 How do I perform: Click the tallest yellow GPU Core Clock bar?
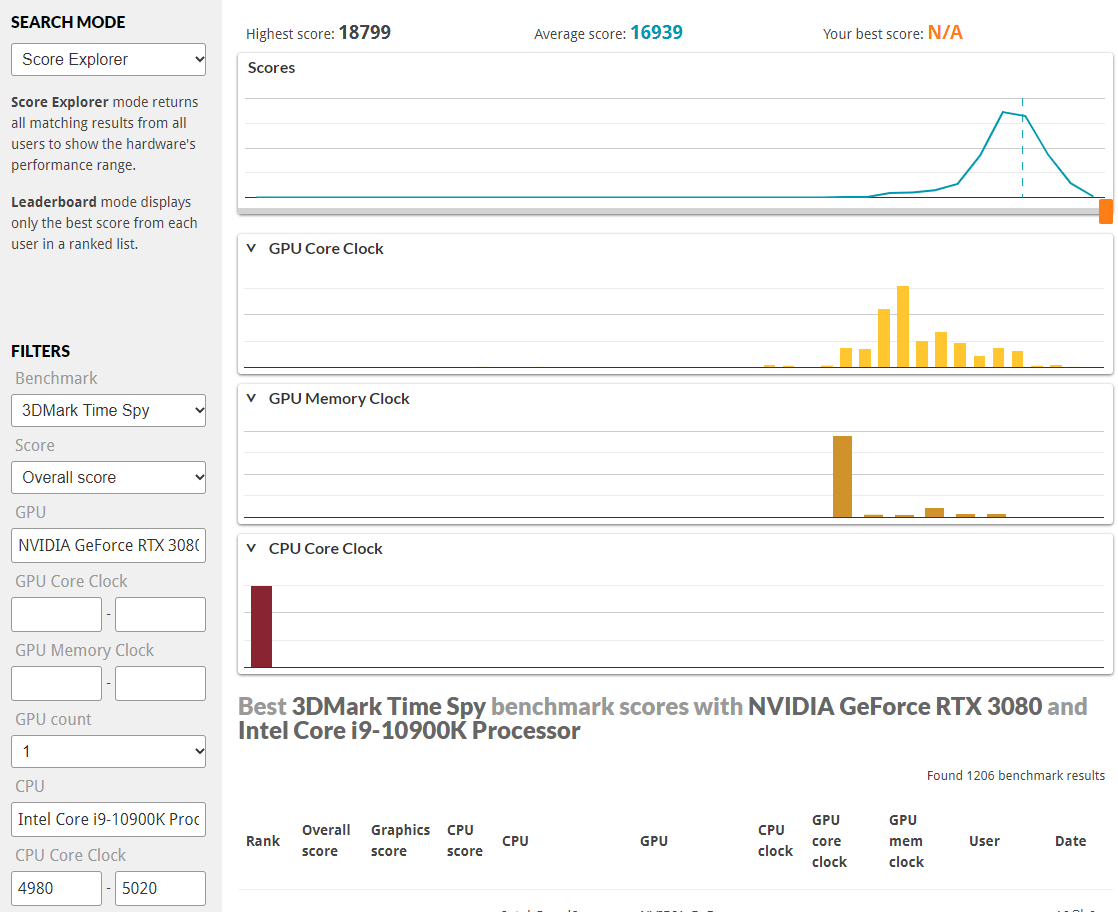(x=903, y=327)
